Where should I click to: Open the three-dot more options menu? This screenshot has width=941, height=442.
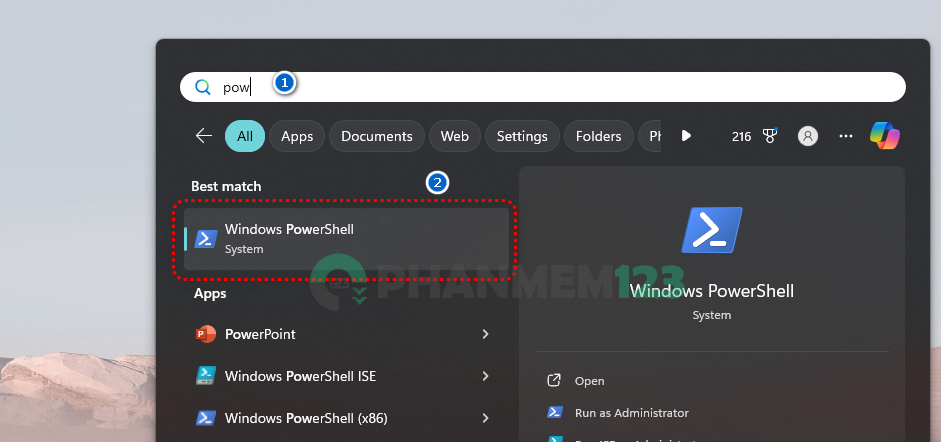tap(846, 136)
